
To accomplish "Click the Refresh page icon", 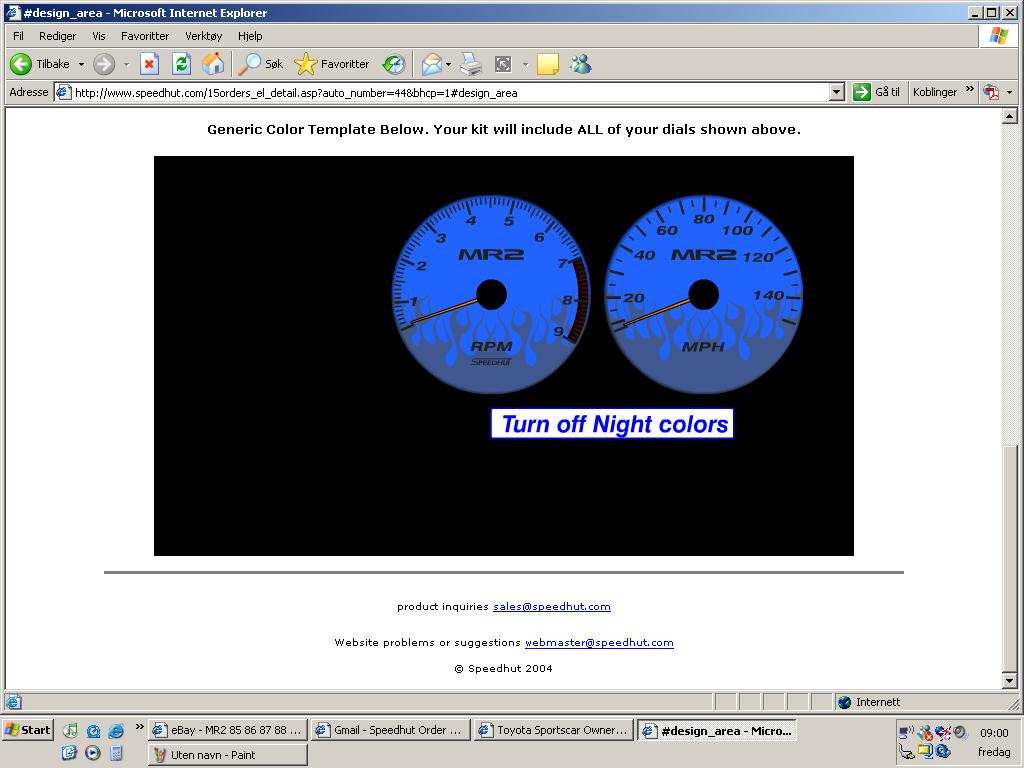I will (181, 64).
